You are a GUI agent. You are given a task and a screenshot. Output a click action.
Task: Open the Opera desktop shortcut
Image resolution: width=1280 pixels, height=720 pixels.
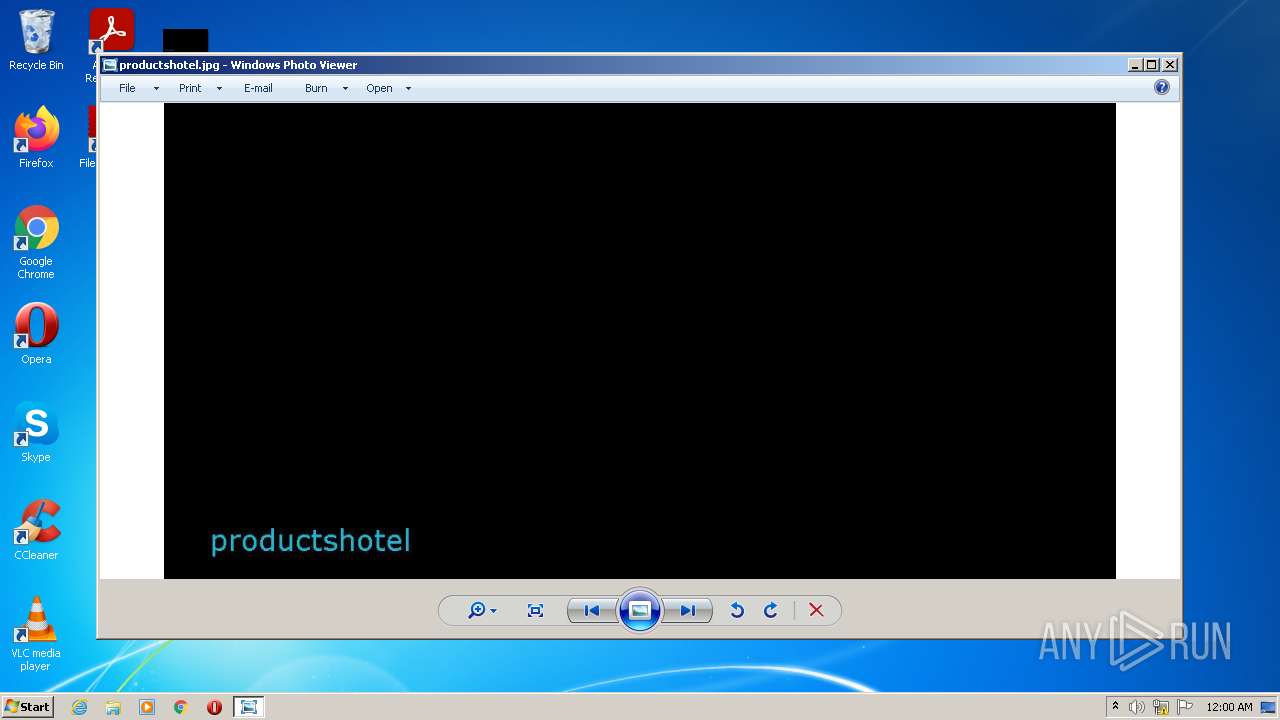coord(36,333)
